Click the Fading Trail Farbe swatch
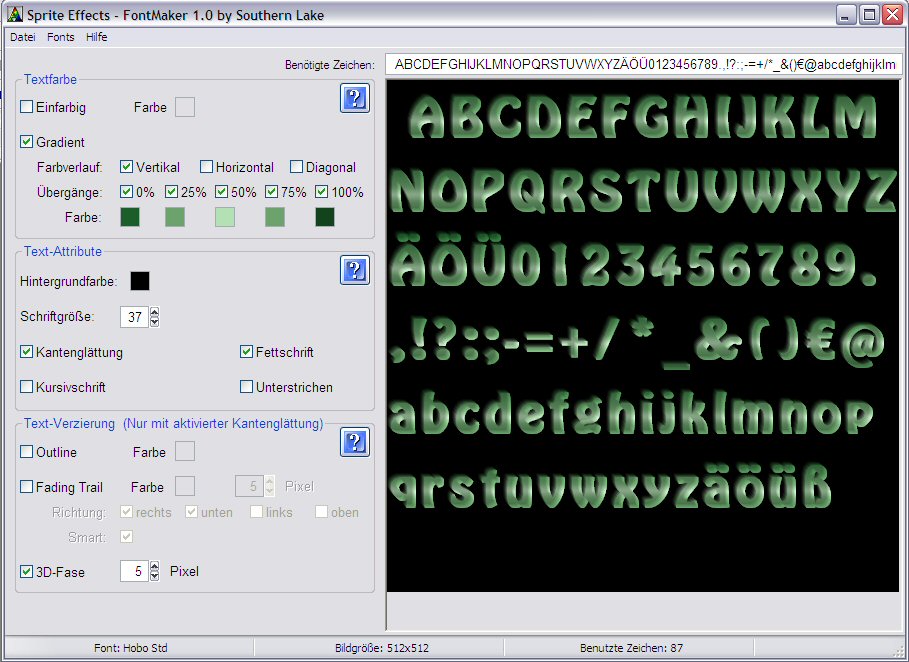This screenshot has width=909, height=662. click(185, 486)
